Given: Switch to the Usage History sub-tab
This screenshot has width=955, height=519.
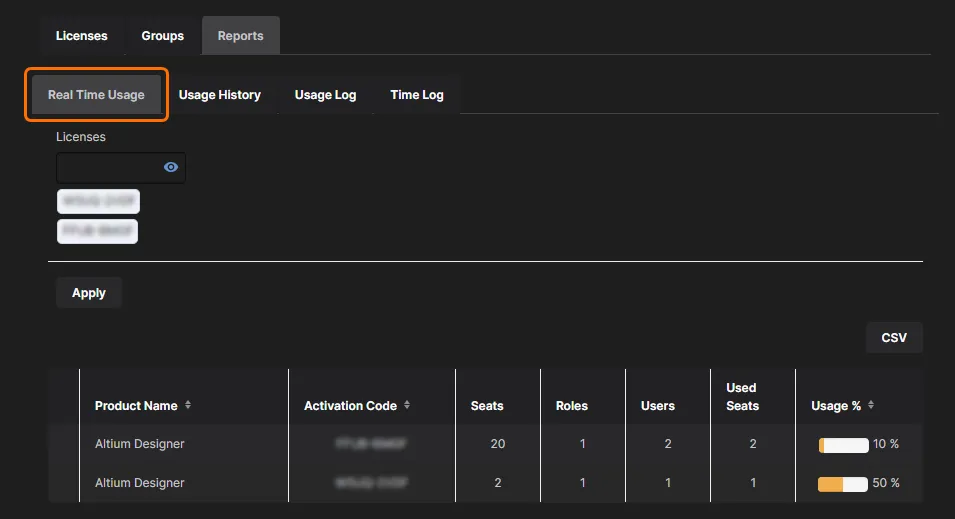Looking at the screenshot, I should (220, 95).
